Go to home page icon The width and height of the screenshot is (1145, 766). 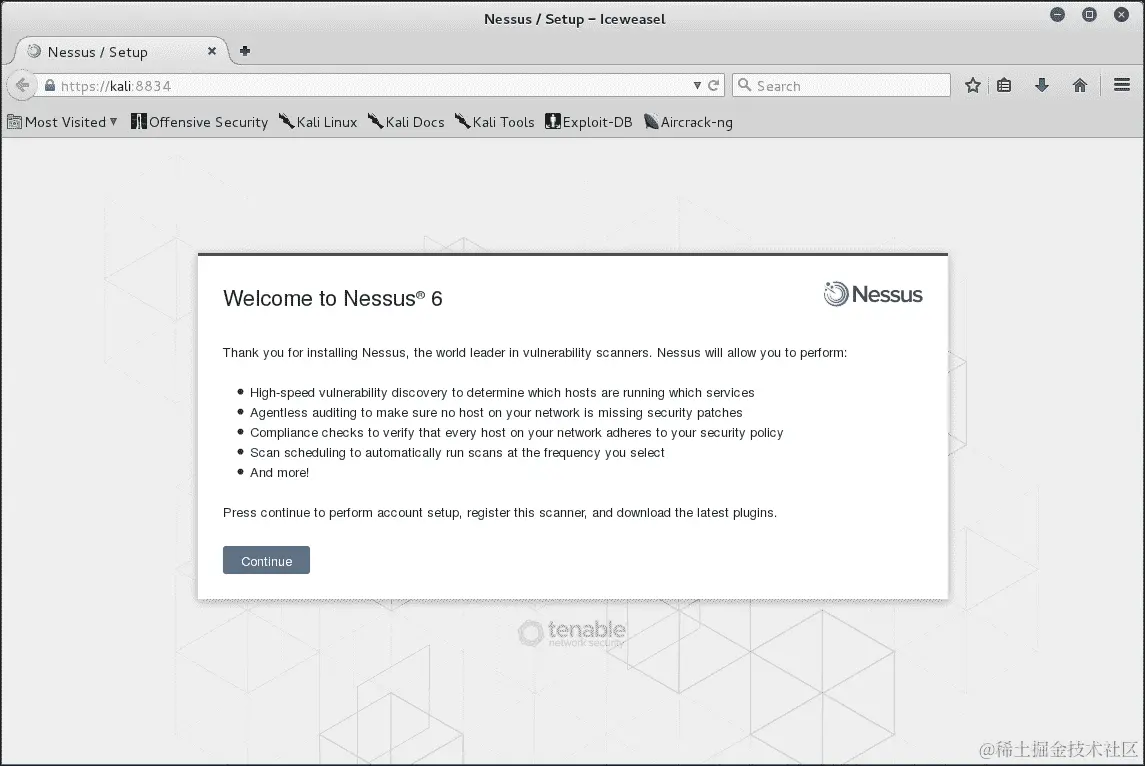coord(1079,85)
